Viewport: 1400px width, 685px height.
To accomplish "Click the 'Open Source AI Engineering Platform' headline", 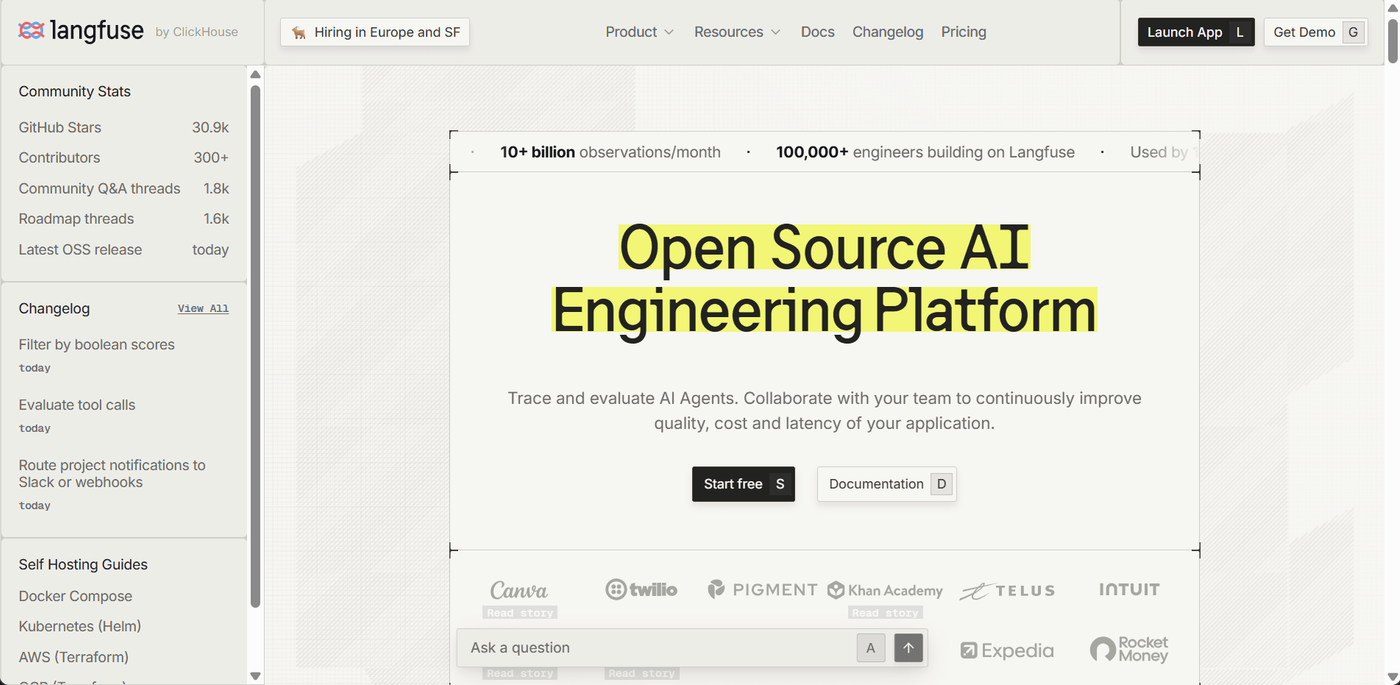I will 824,279.
